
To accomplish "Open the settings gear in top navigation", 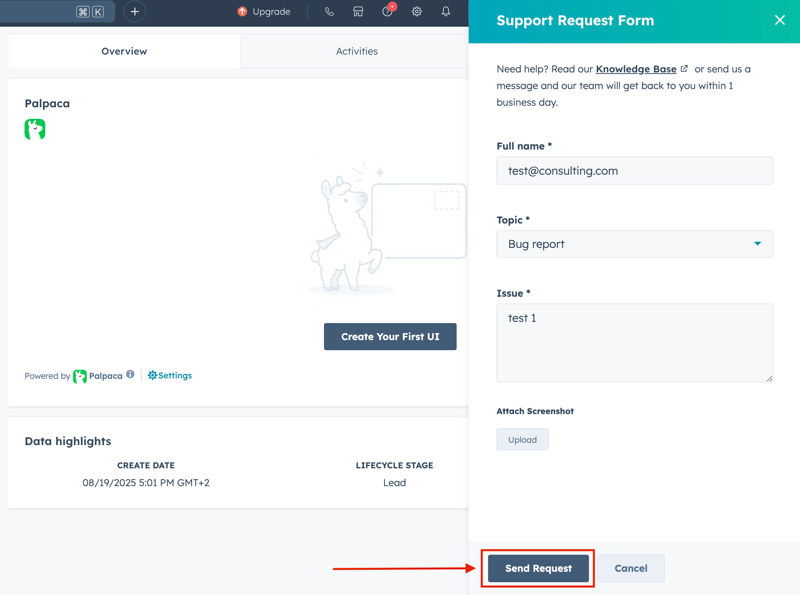I will [417, 12].
